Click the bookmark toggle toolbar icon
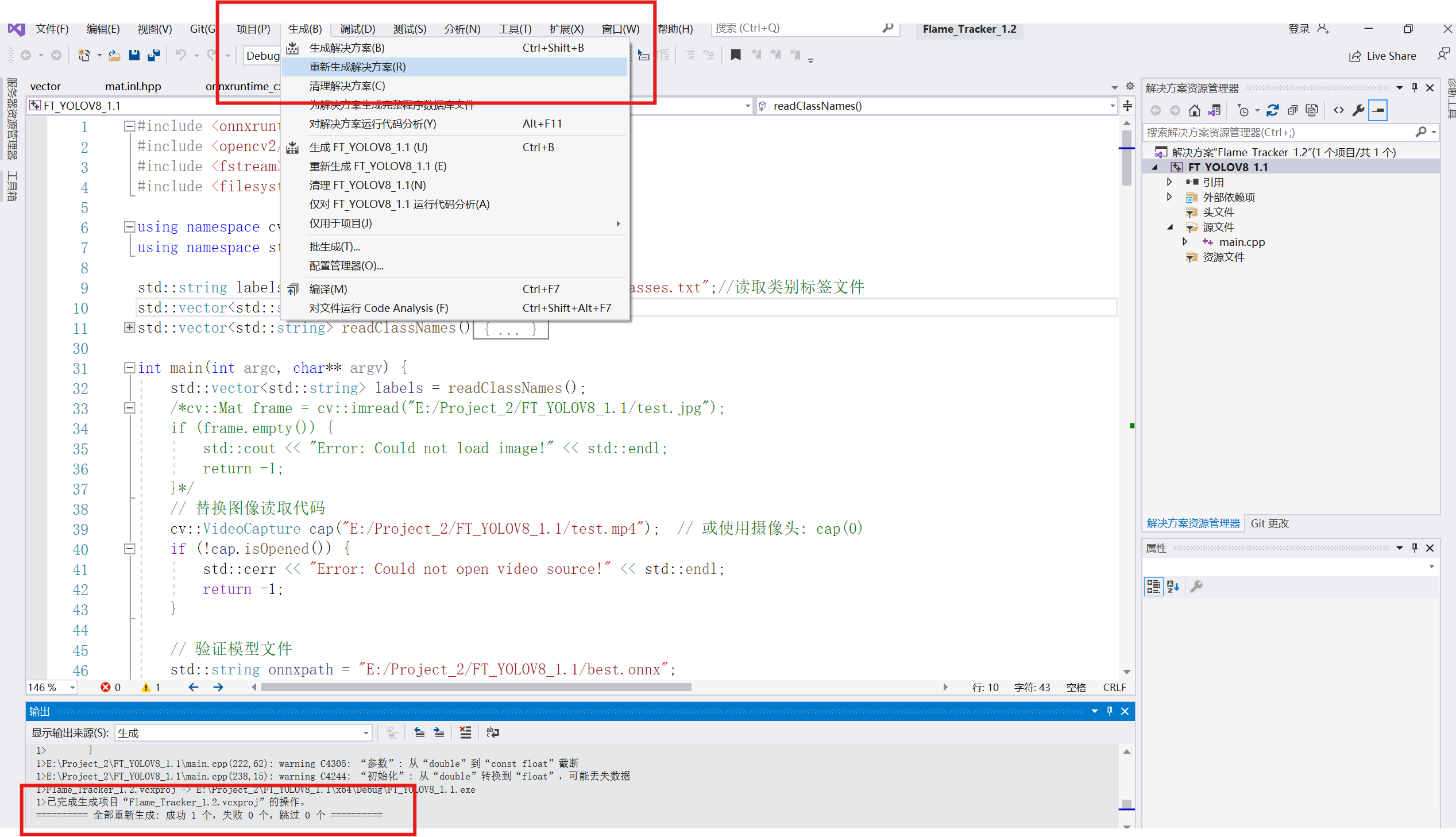This screenshot has width=1456, height=837. click(736, 55)
